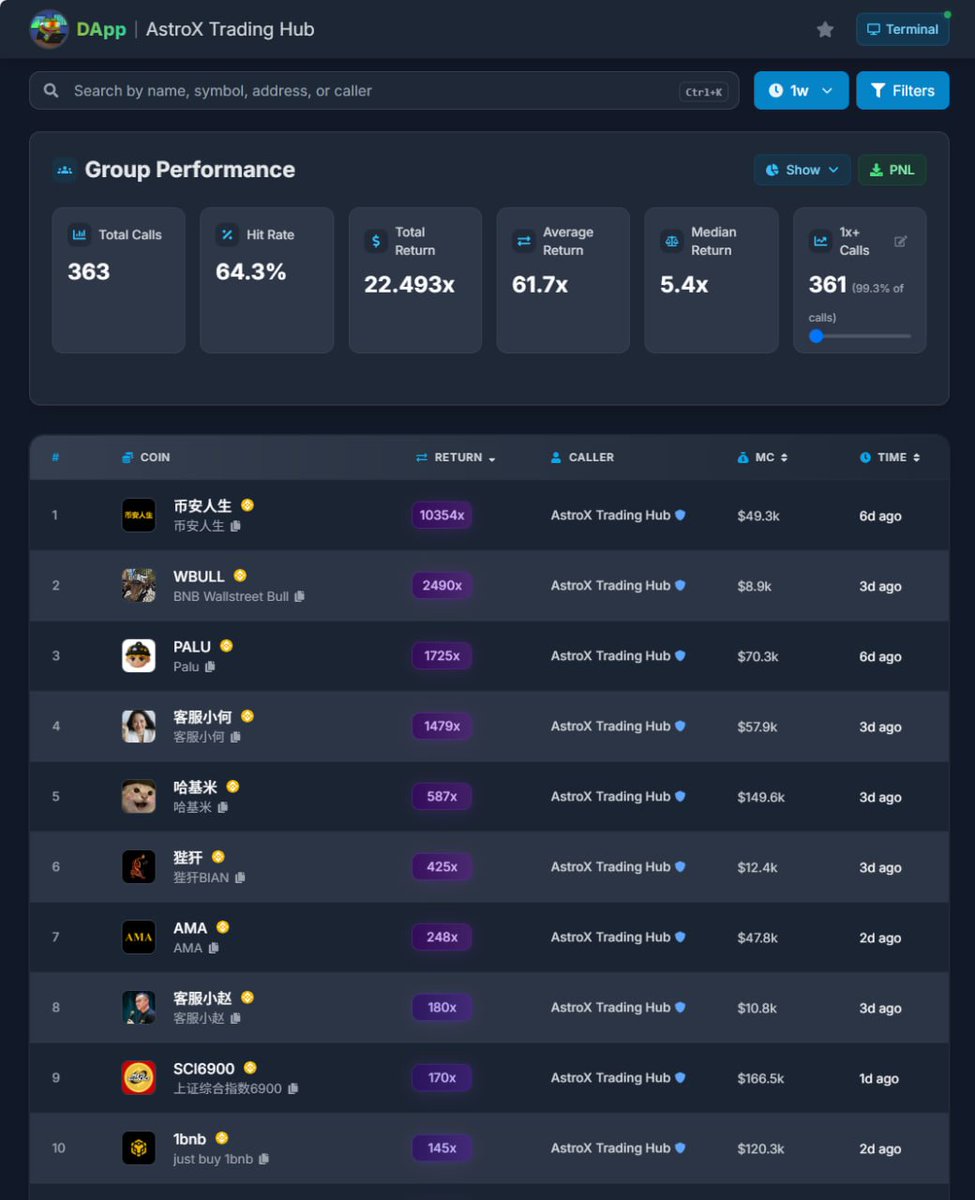Click the COIN column header
Image resolution: width=975 pixels, height=1200 pixels.
click(x=146, y=457)
